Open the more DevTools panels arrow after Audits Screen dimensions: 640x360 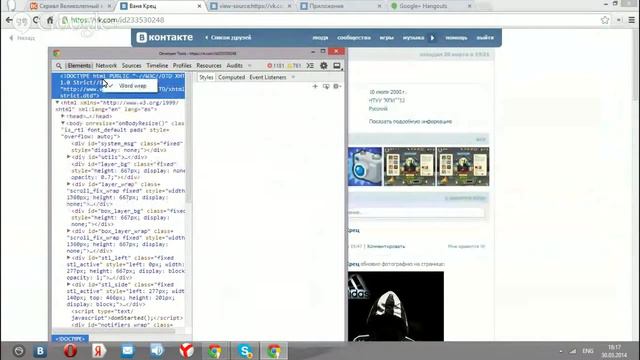(x=249, y=66)
